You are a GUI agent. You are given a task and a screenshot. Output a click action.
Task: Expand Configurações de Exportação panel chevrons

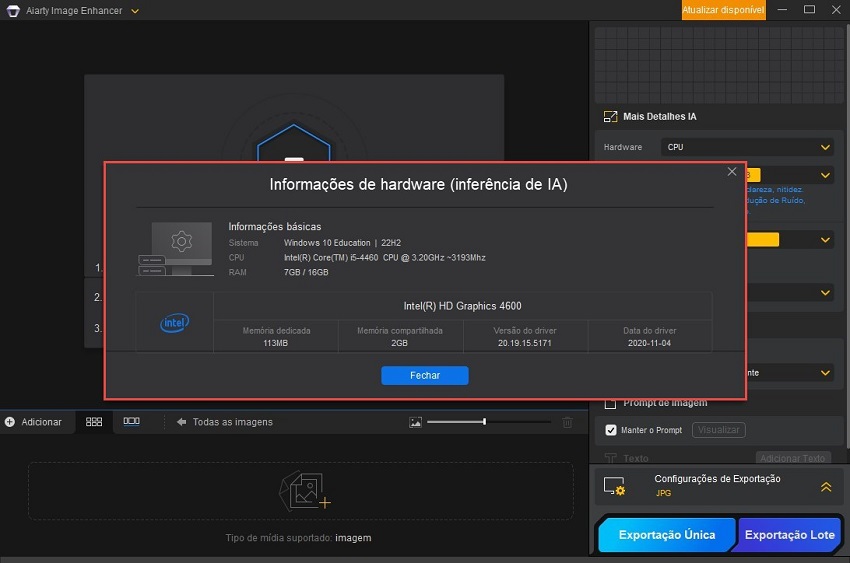[826, 487]
